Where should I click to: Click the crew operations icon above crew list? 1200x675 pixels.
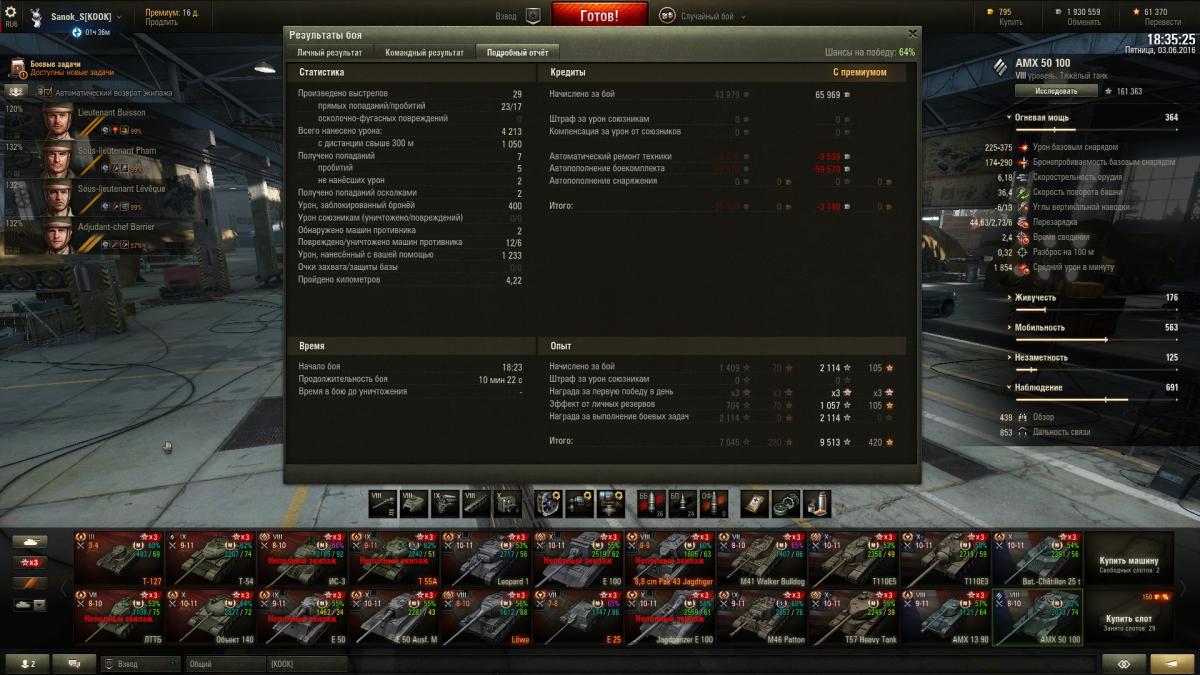[16, 91]
